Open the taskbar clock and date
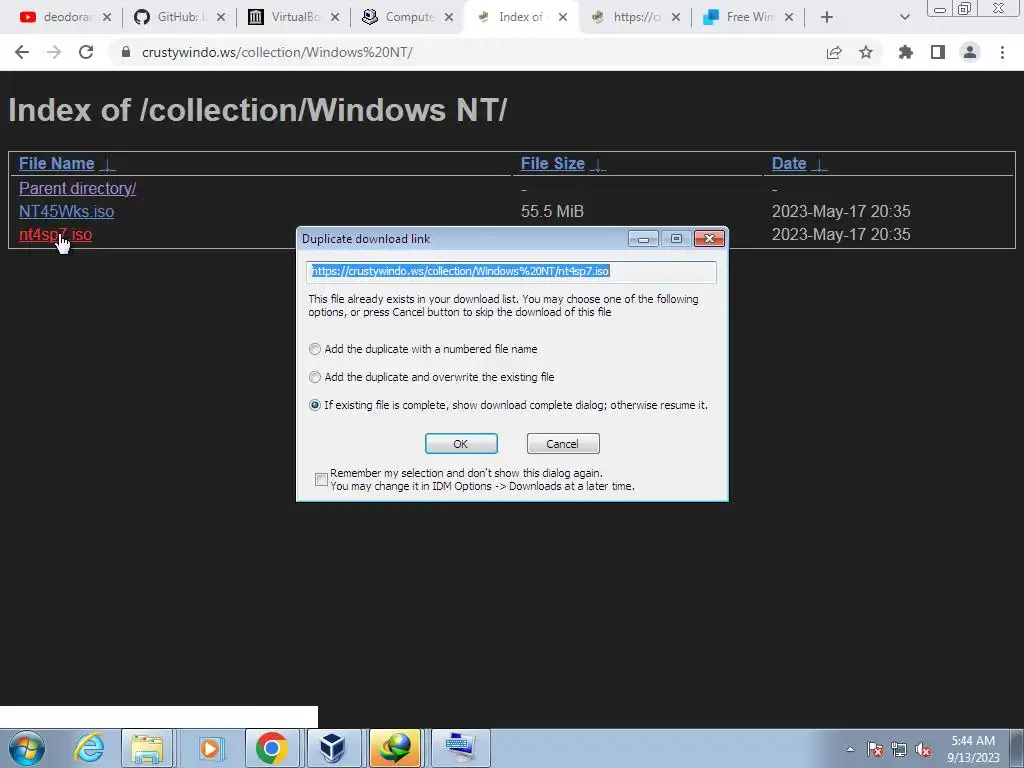 (x=973, y=749)
